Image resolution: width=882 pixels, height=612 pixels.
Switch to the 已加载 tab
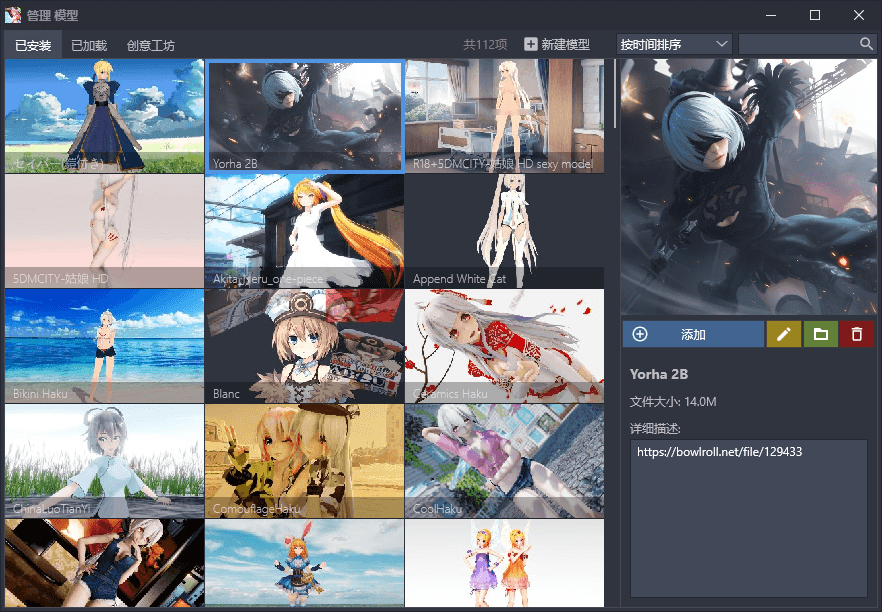89,45
